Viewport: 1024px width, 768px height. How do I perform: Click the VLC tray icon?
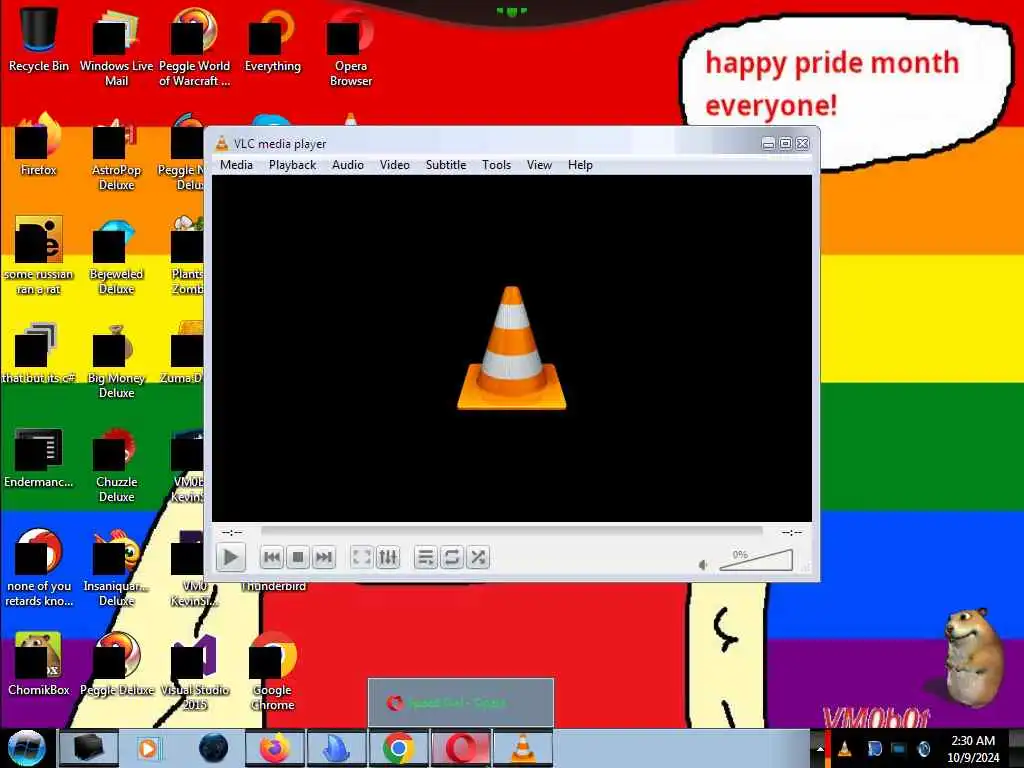pos(844,749)
